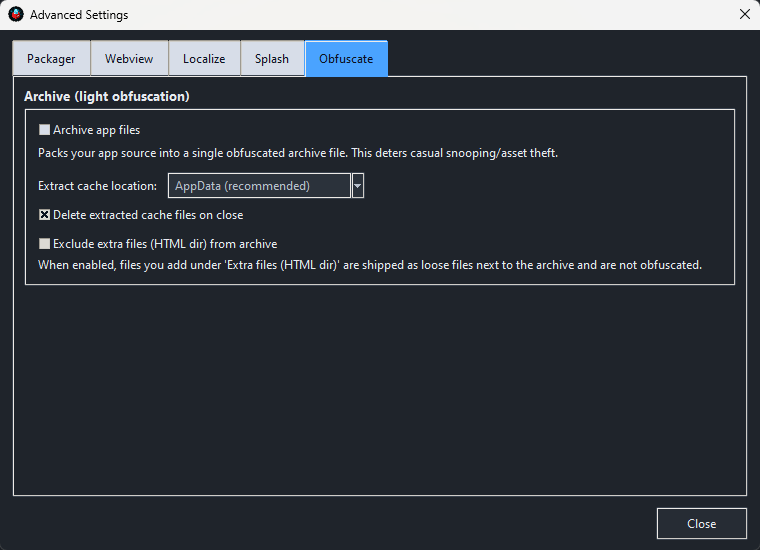Click the text about deterring casual snooping
The image size is (760, 550).
(297, 153)
